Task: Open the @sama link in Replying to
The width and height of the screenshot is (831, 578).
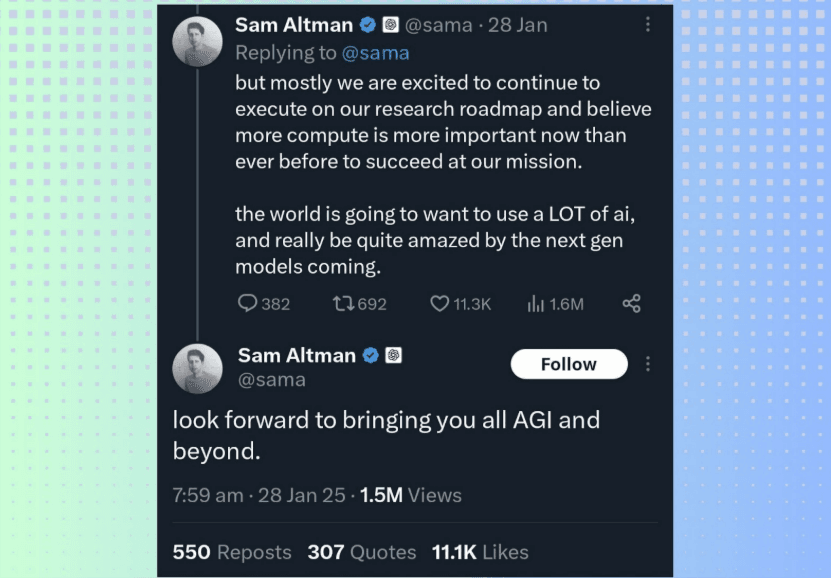Action: click(375, 53)
